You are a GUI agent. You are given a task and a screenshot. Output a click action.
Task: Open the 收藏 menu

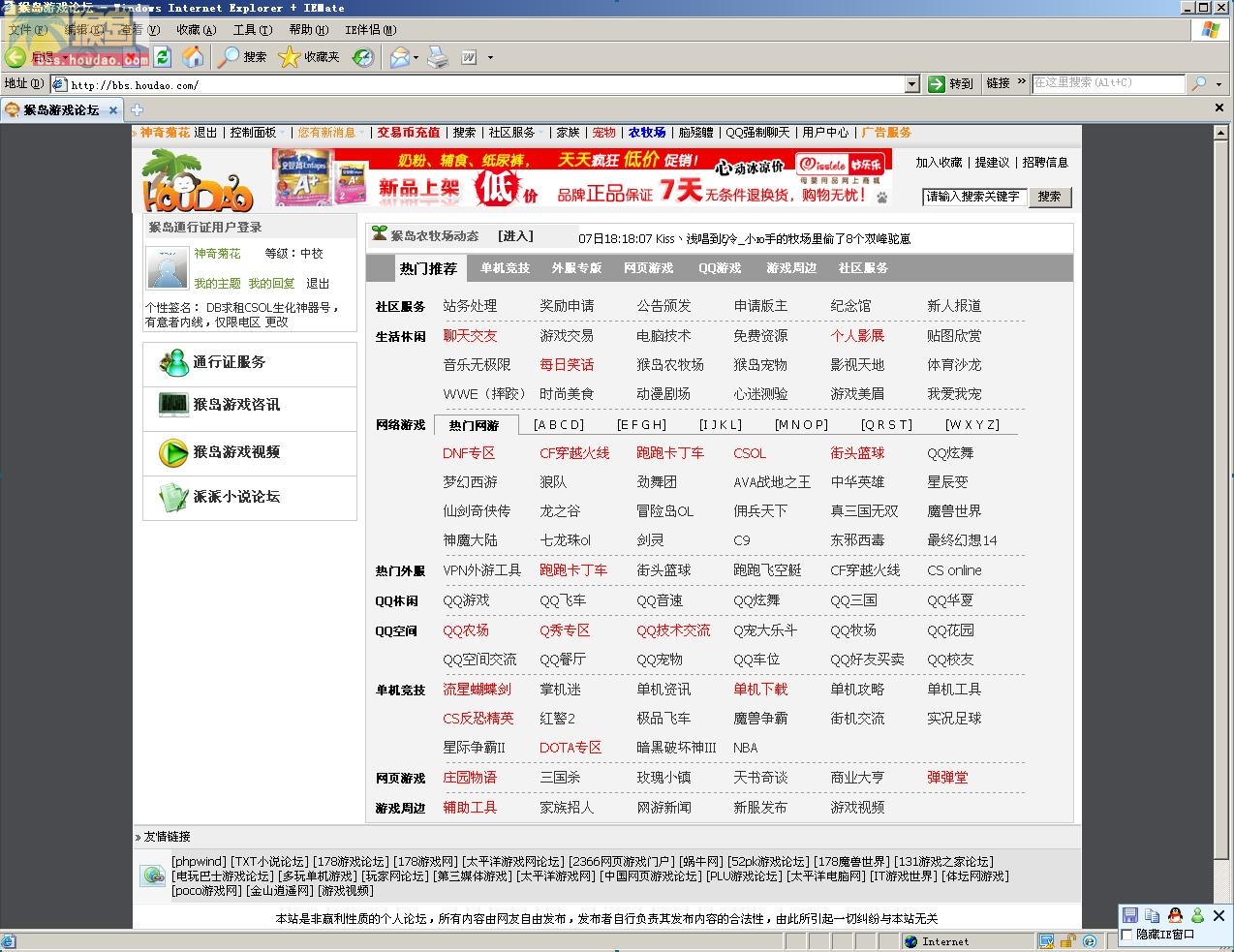(196, 30)
